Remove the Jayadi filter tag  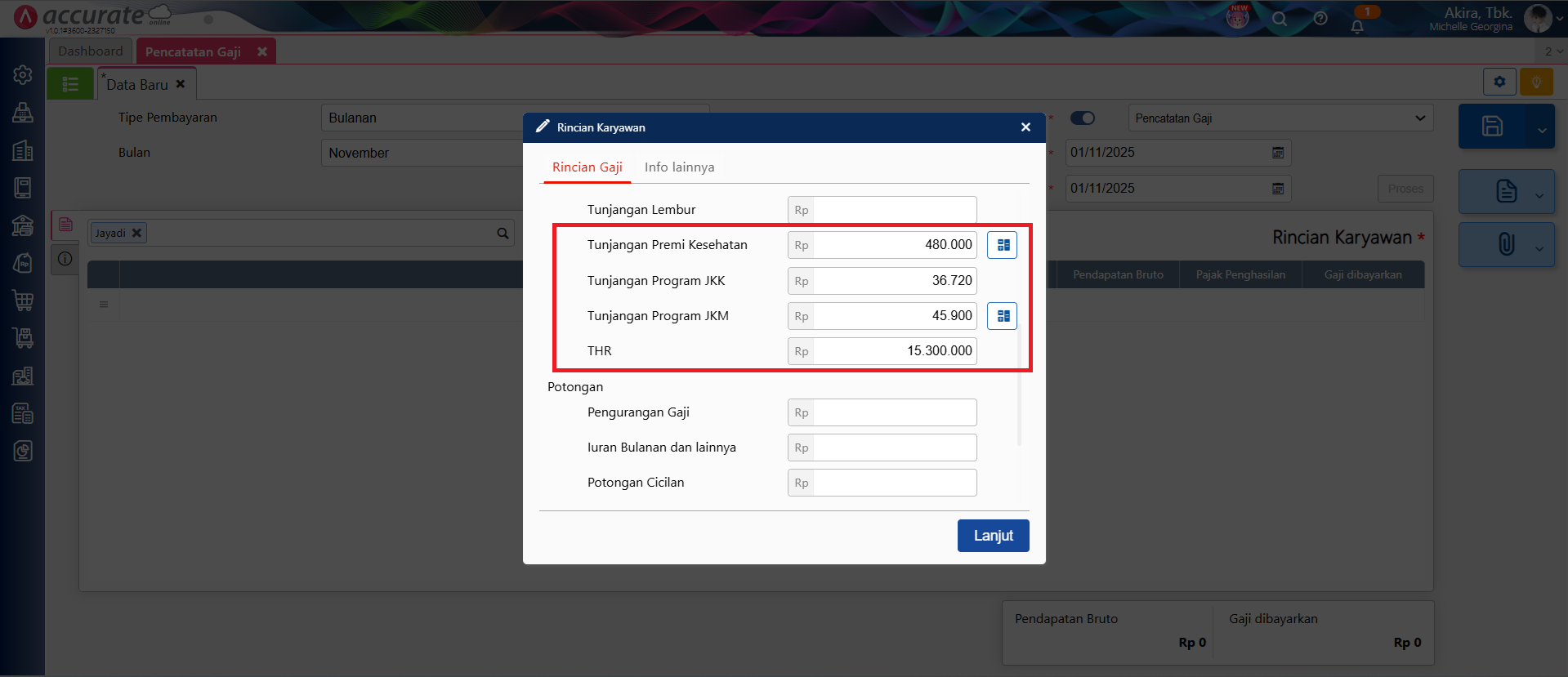pos(137,234)
